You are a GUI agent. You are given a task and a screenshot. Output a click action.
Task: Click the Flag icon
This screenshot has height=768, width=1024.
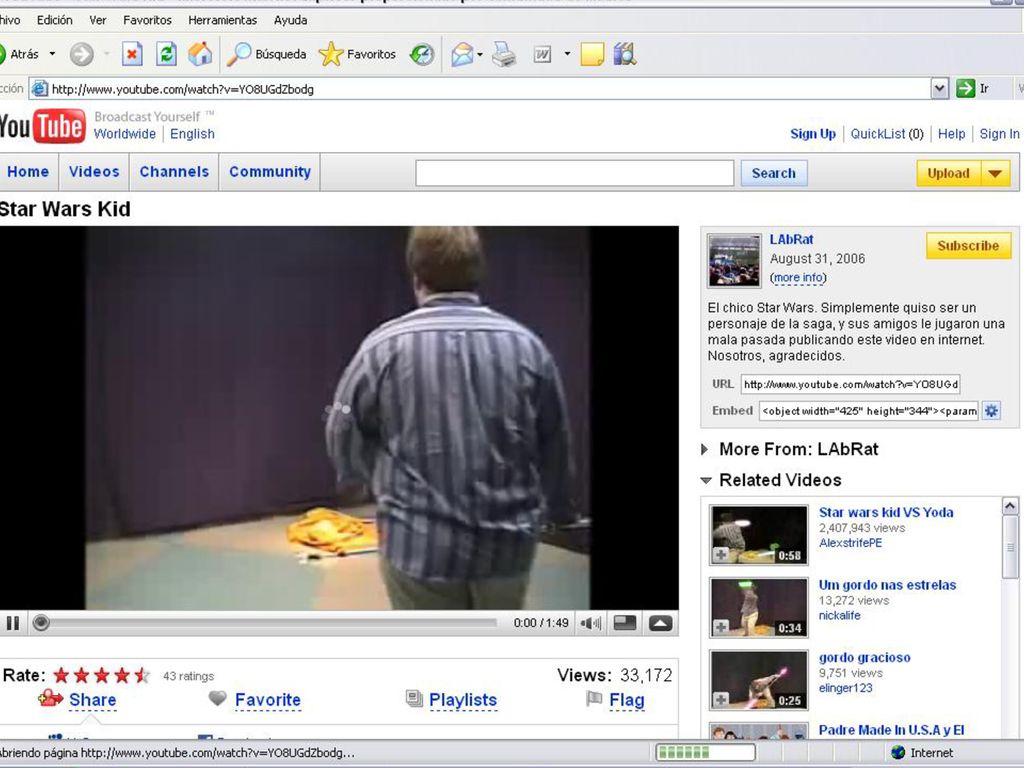coord(594,698)
